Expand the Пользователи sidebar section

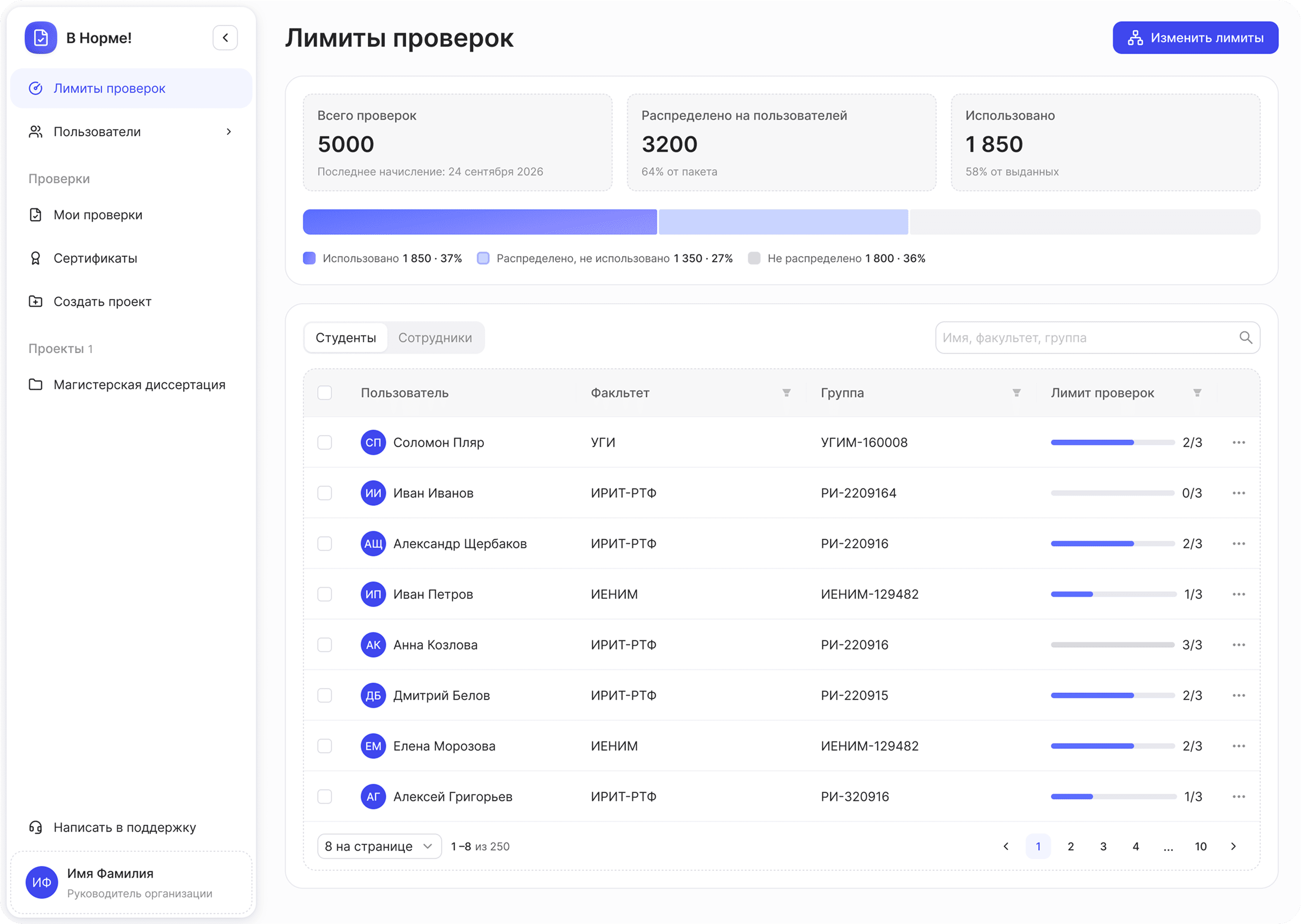click(131, 132)
